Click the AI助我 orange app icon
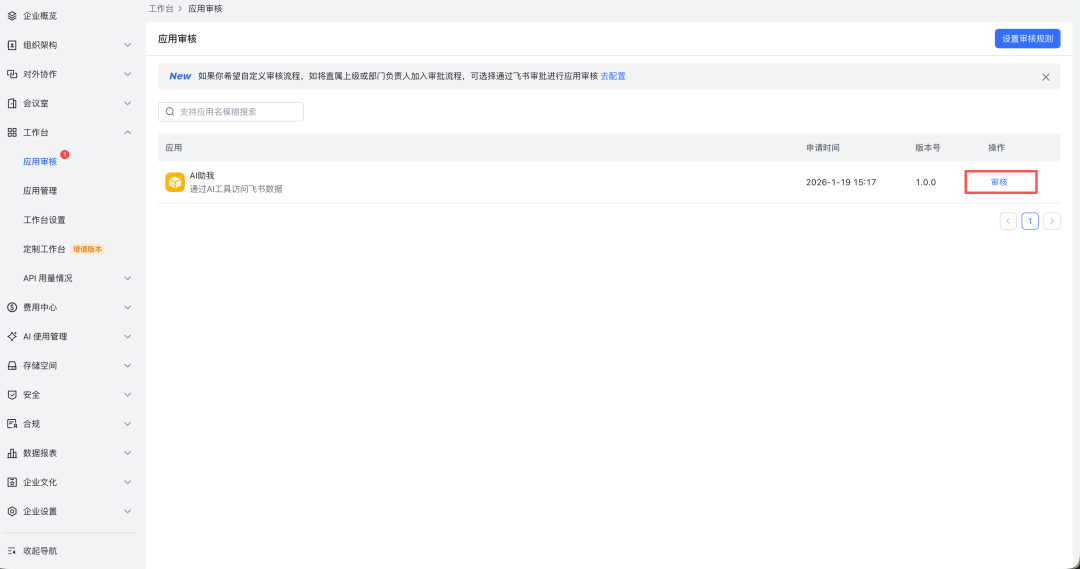Viewport: 1080px width, 569px height. coord(175,182)
